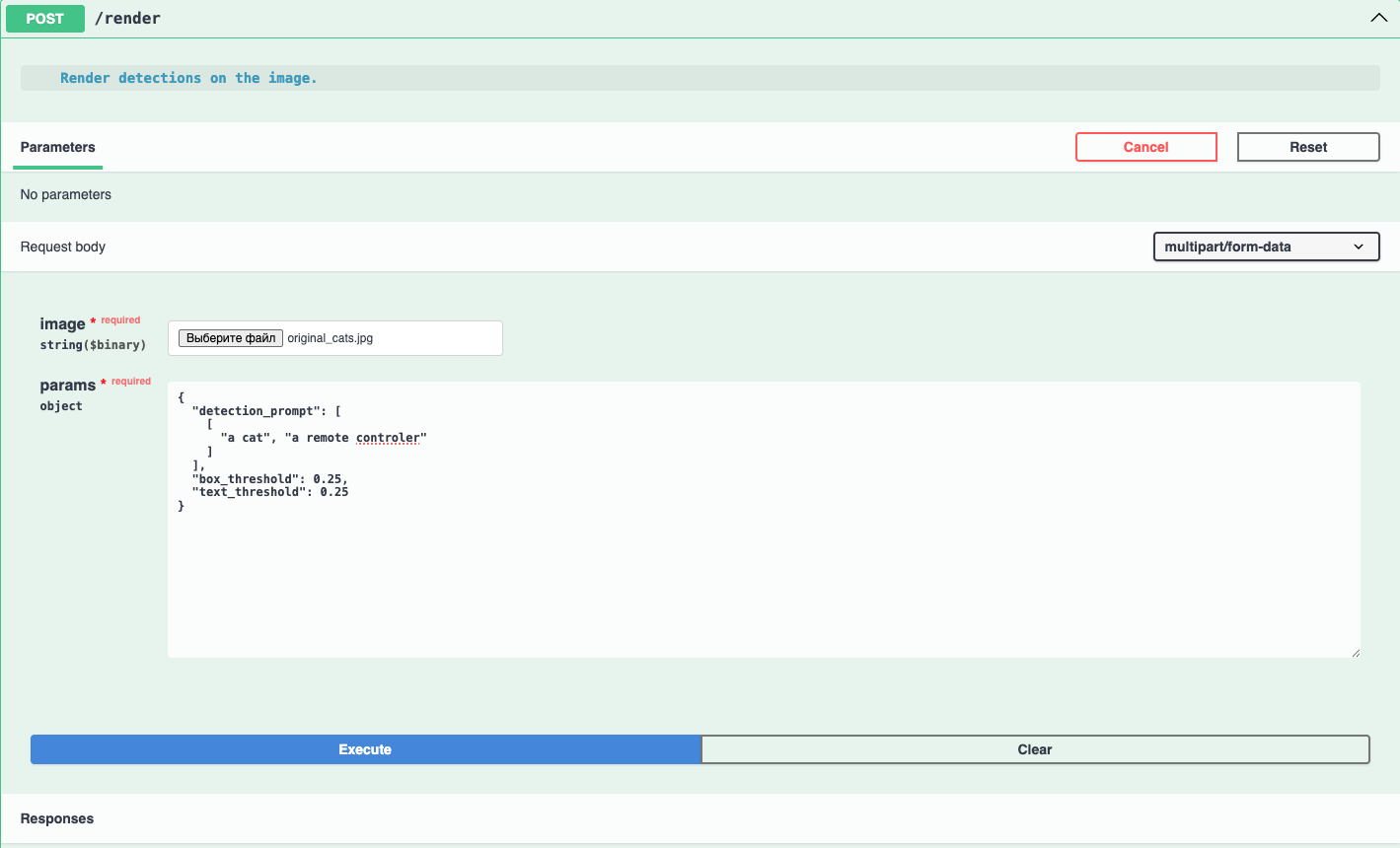Image resolution: width=1400 pixels, height=848 pixels.
Task: Click the /render endpoint path
Action: click(x=127, y=19)
